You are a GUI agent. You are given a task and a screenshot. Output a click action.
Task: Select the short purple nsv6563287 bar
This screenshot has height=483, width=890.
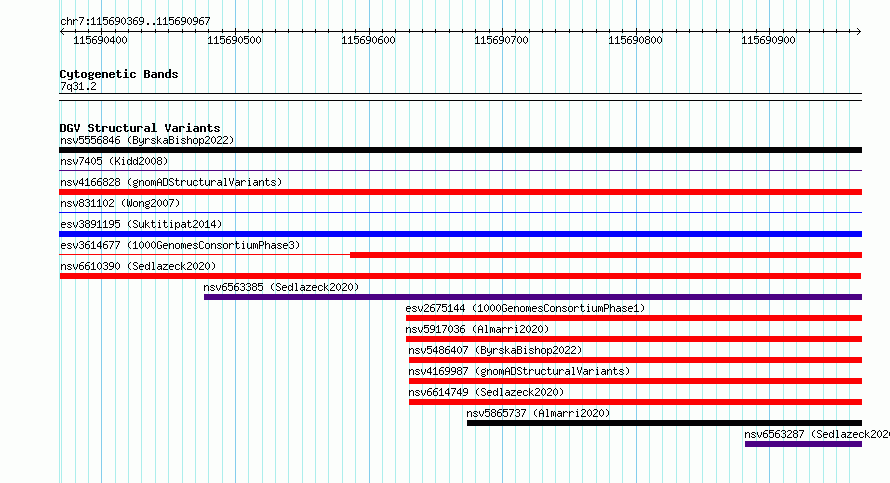click(803, 444)
